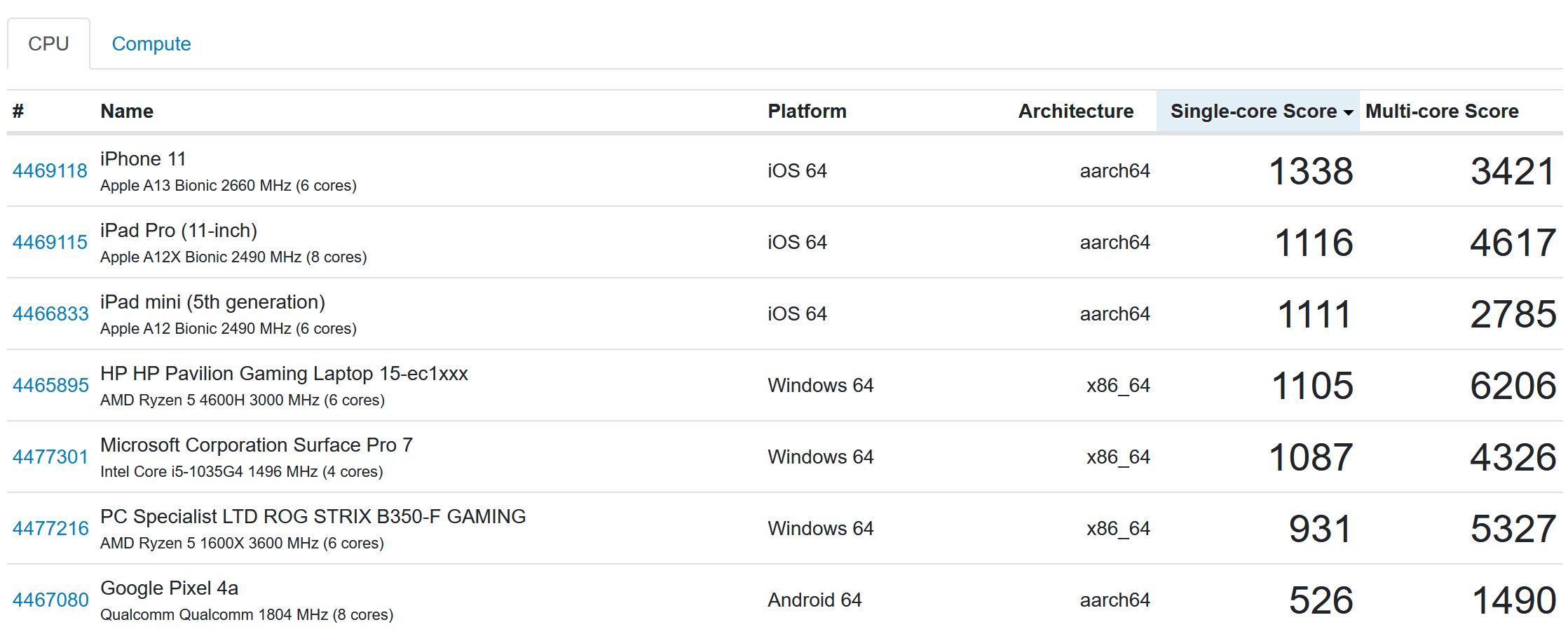Screen dimensions: 1568x641
Task: Click multi-core score 6206
Action: point(1513,386)
